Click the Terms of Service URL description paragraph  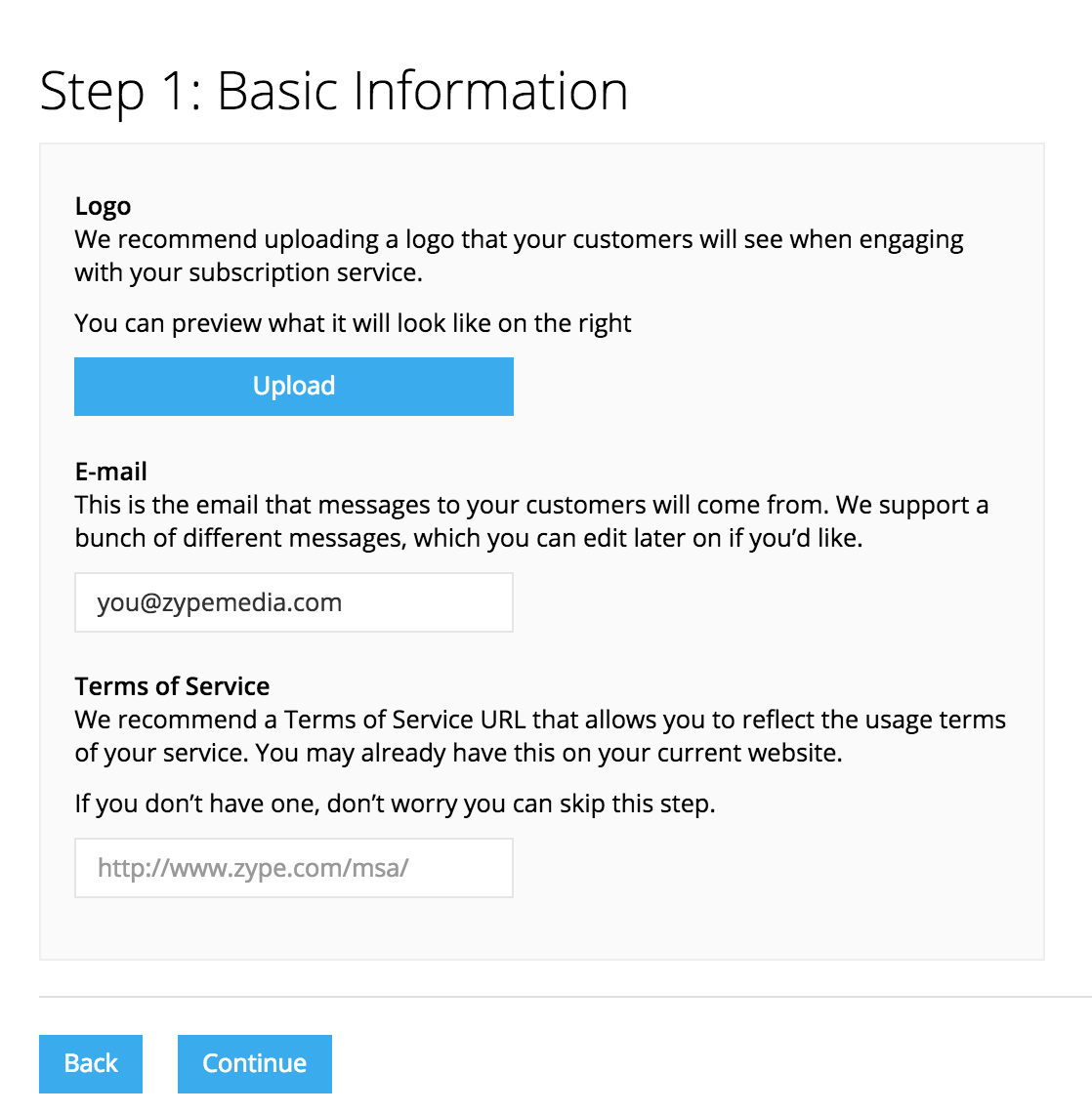tap(540, 736)
